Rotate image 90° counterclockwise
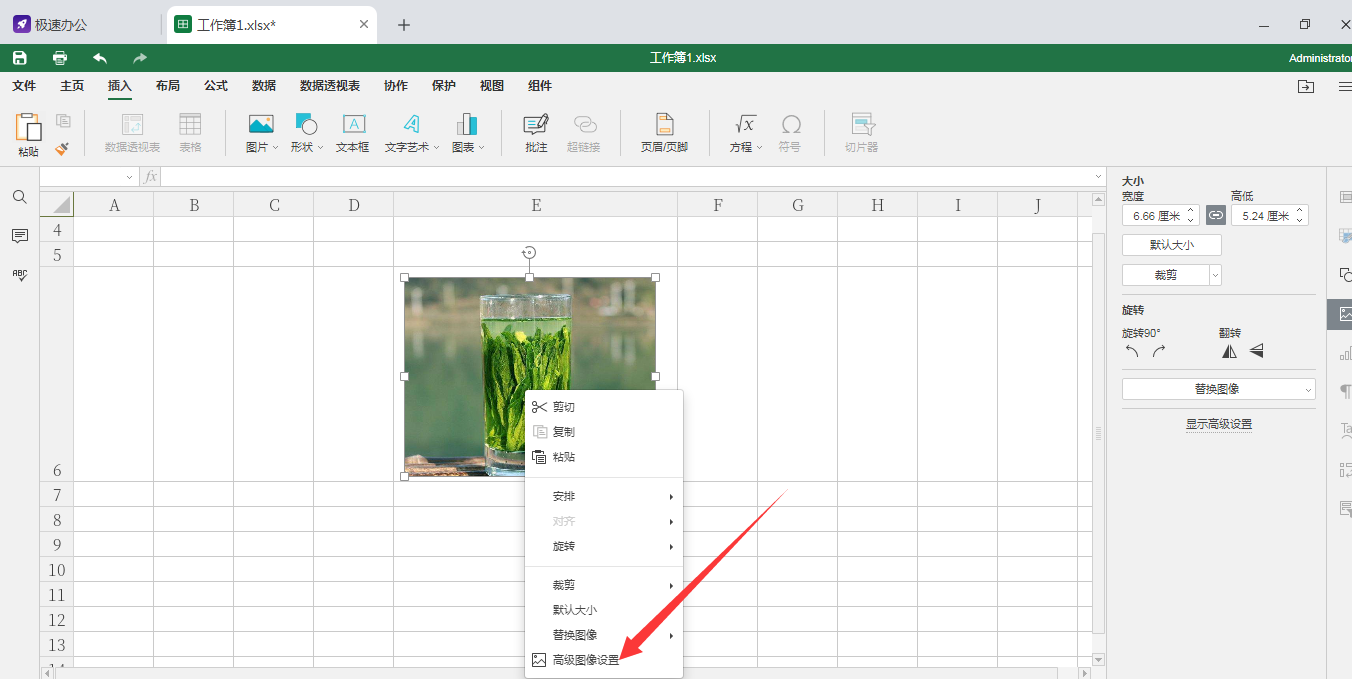The image size is (1352, 679). tap(1133, 351)
